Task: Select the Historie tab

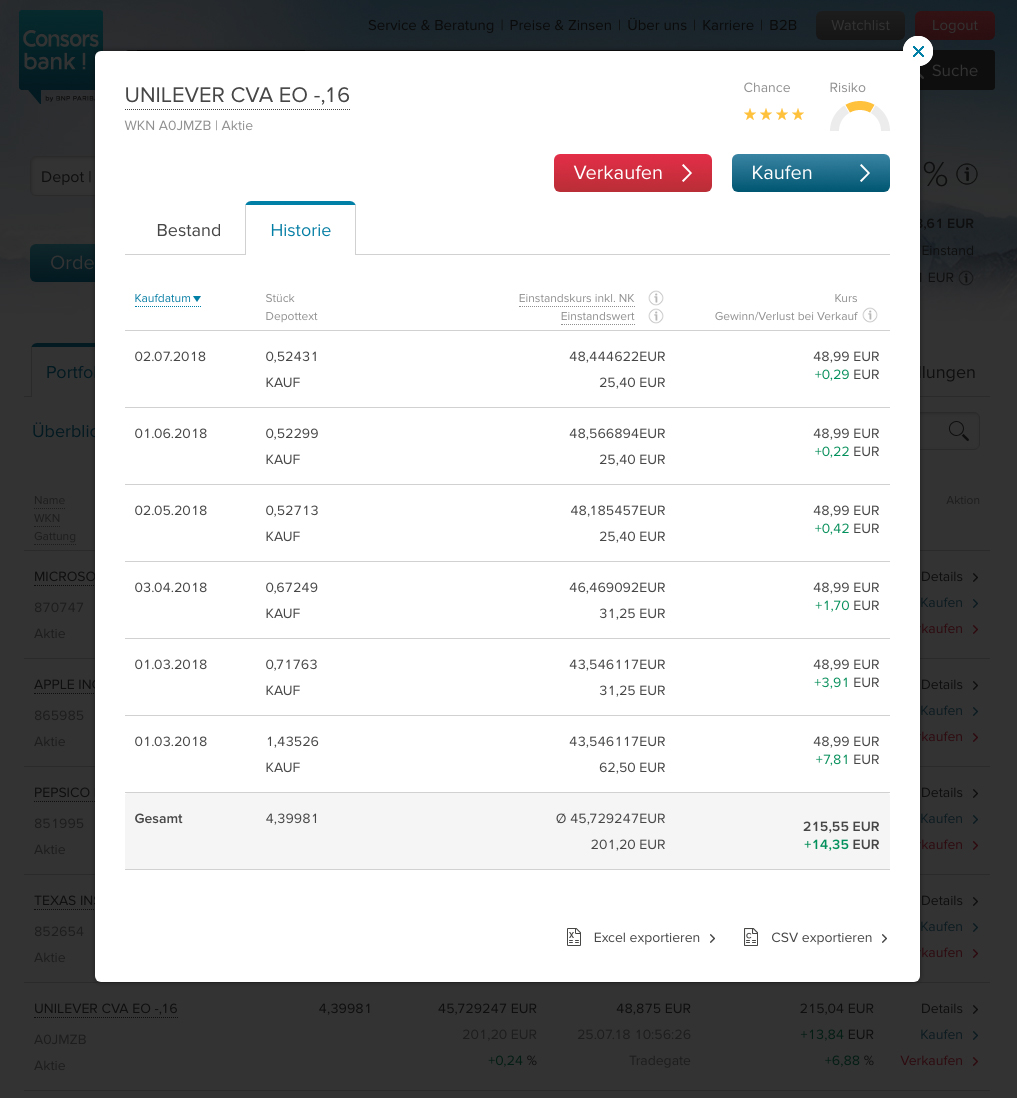Action: (x=300, y=229)
